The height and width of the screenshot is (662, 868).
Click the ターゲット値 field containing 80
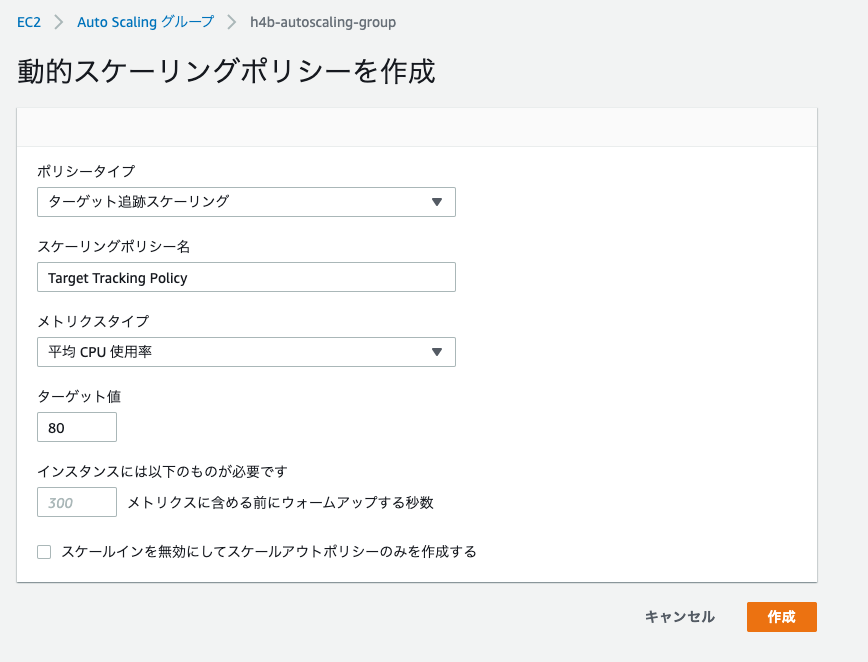[77, 427]
